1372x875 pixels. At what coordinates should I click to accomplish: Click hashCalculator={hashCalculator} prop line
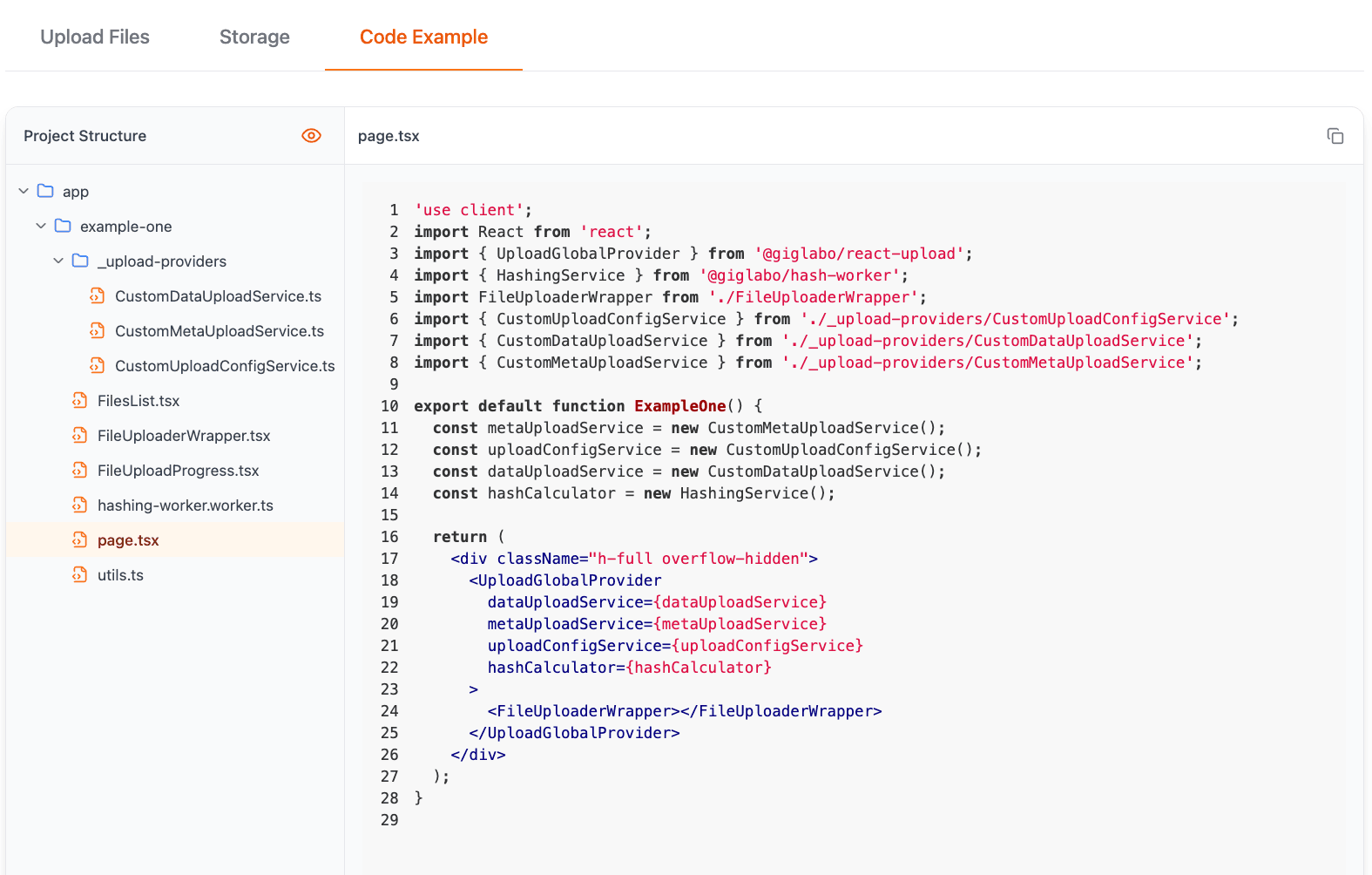tap(630, 668)
